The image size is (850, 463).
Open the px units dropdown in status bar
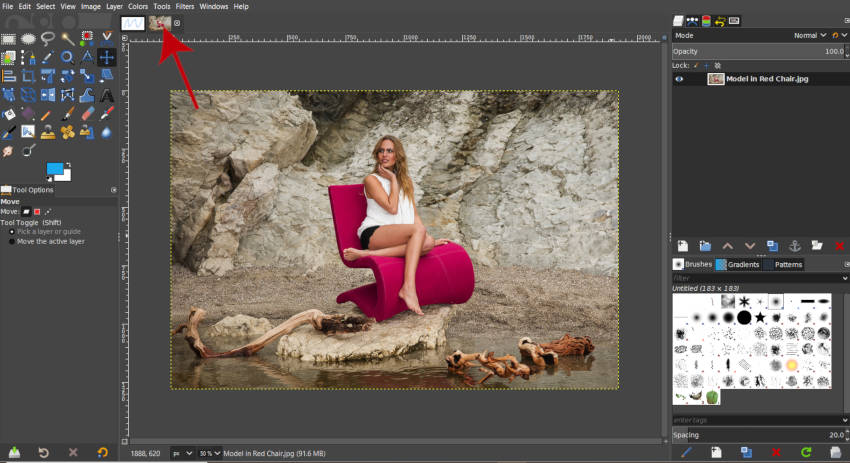pos(182,454)
